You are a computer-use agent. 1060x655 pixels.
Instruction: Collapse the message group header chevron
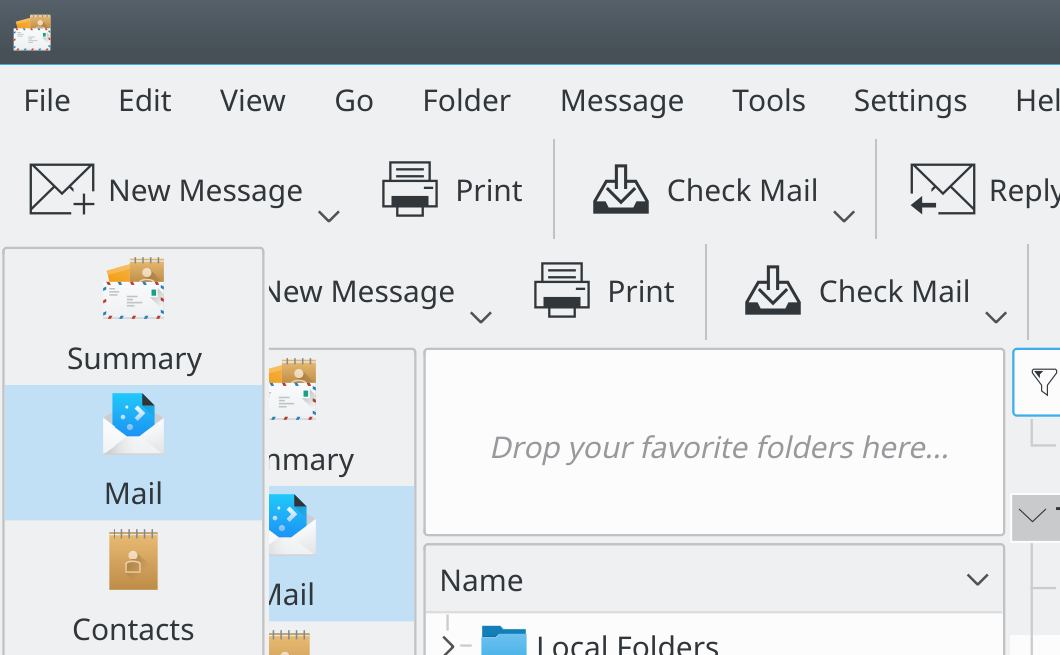[1032, 516]
